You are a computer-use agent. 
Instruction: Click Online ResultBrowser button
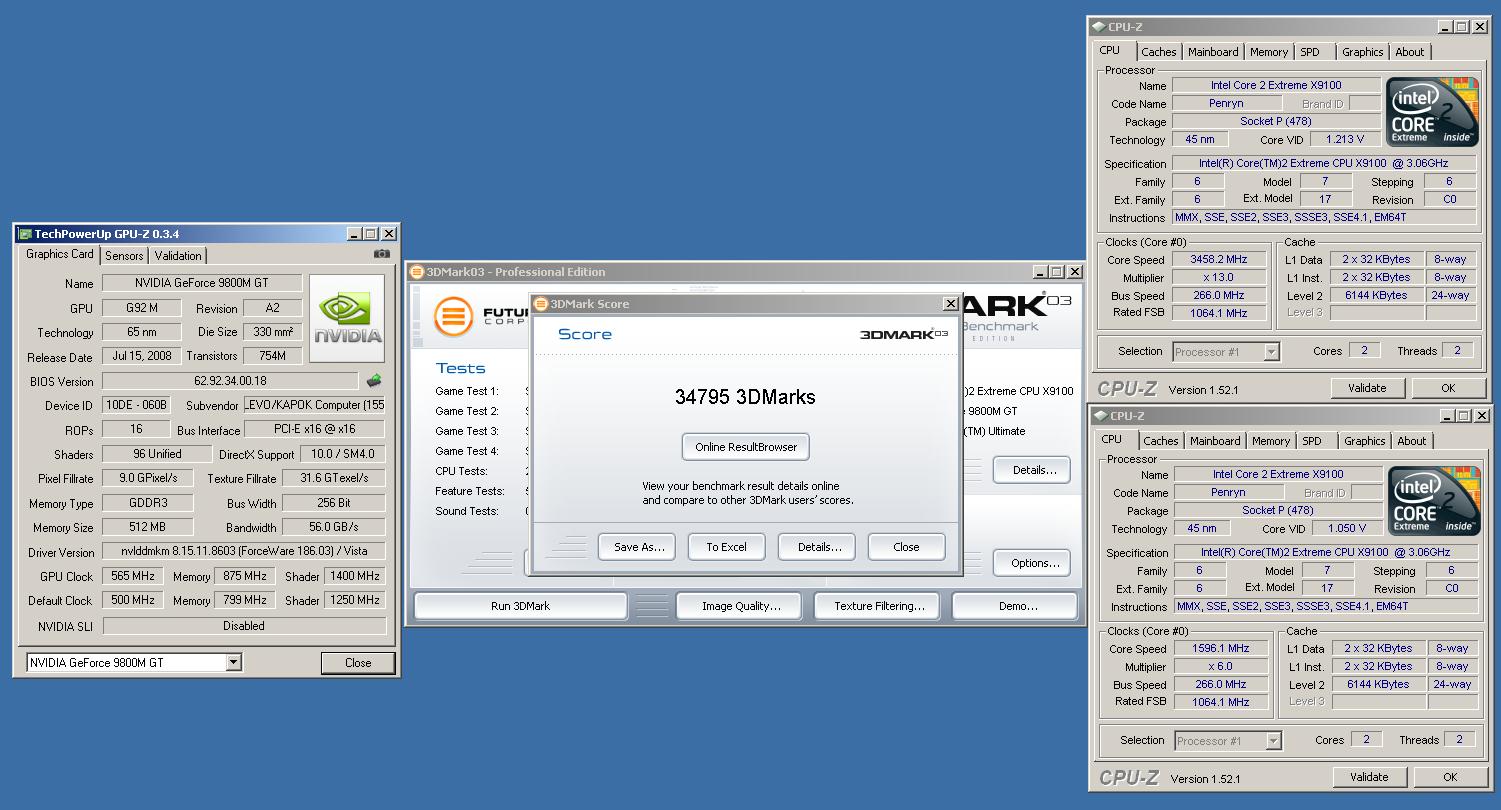point(746,447)
